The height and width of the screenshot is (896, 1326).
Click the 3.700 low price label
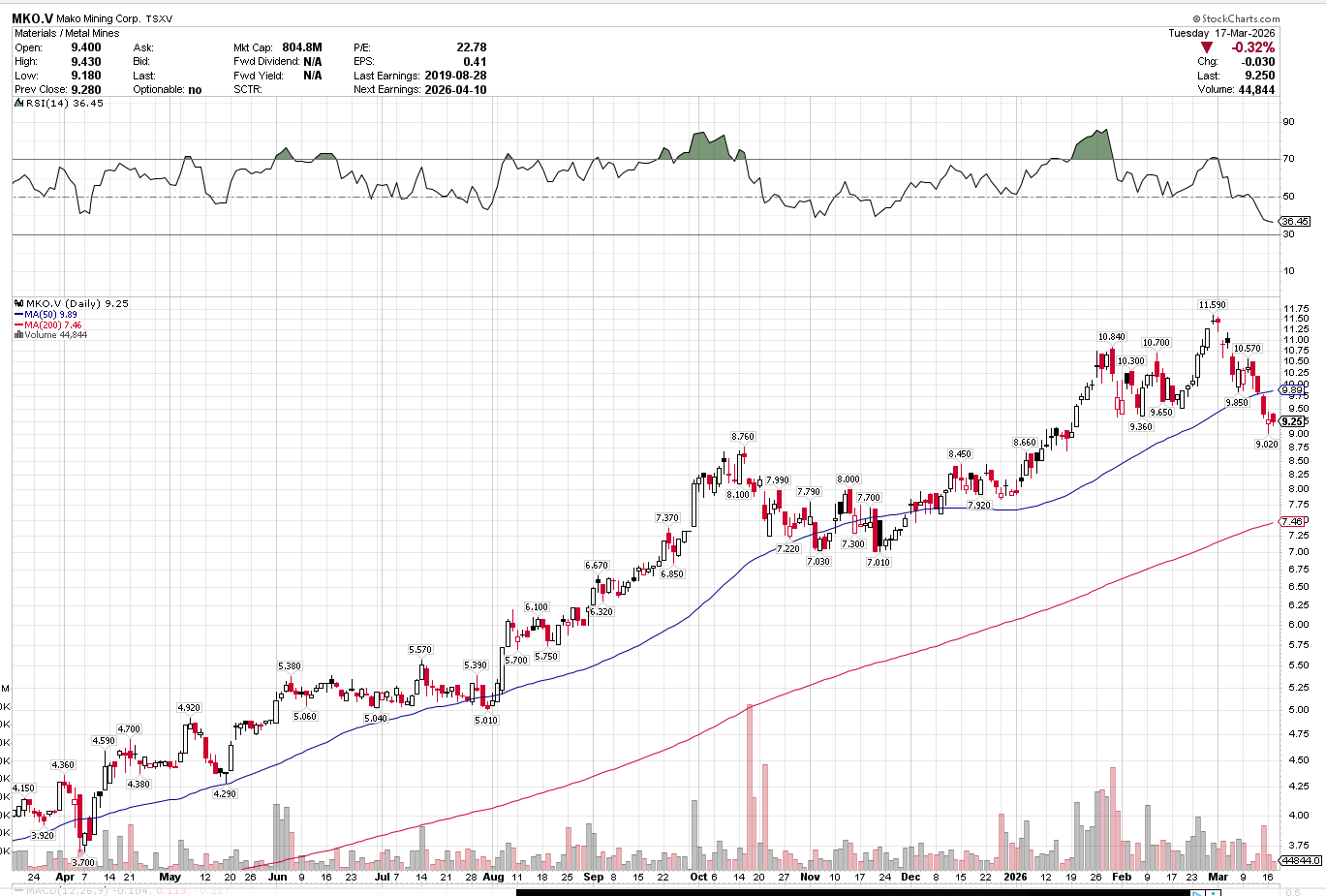click(83, 862)
